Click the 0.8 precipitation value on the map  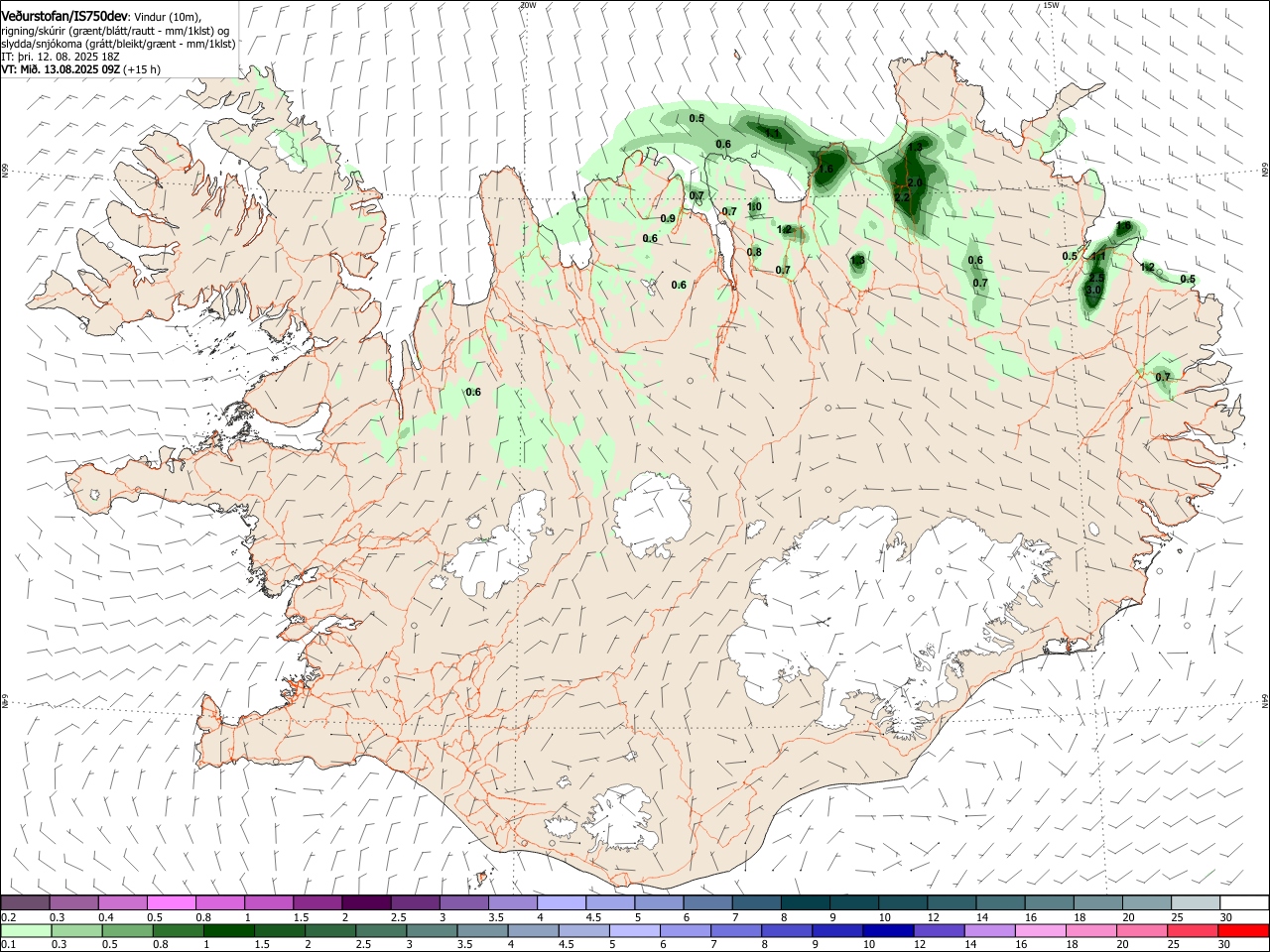[x=754, y=252]
